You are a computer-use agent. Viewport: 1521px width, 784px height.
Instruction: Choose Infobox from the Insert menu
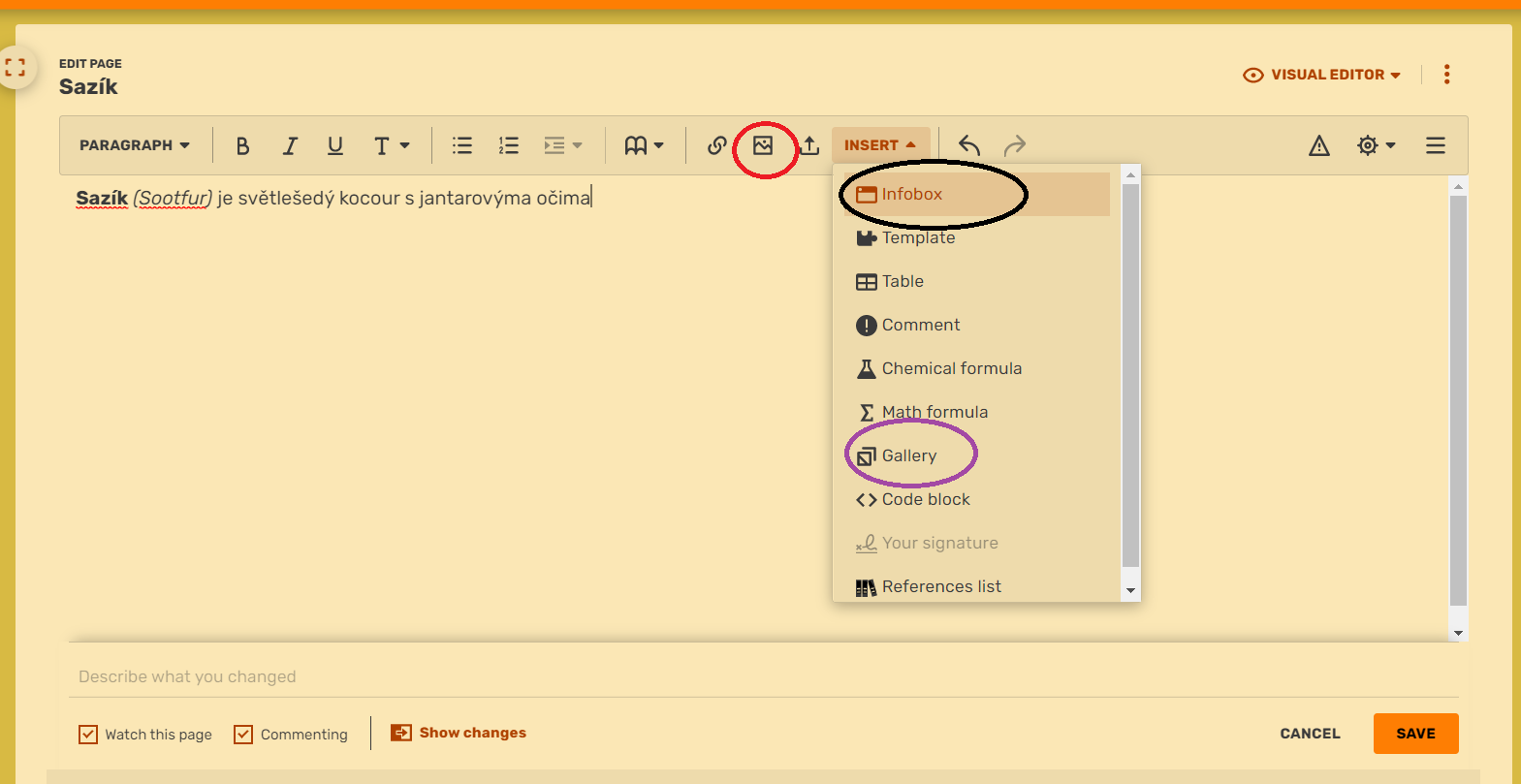point(976,194)
